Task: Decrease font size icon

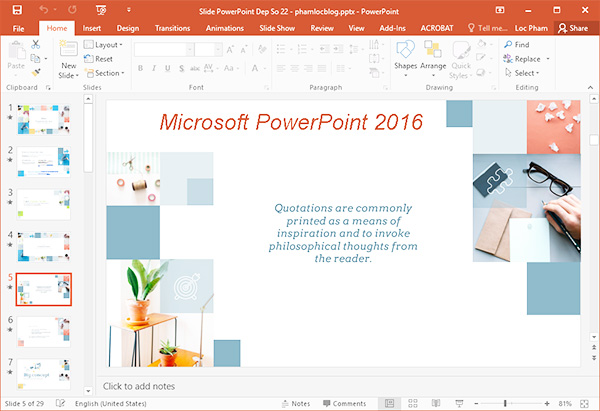Action: point(244,49)
